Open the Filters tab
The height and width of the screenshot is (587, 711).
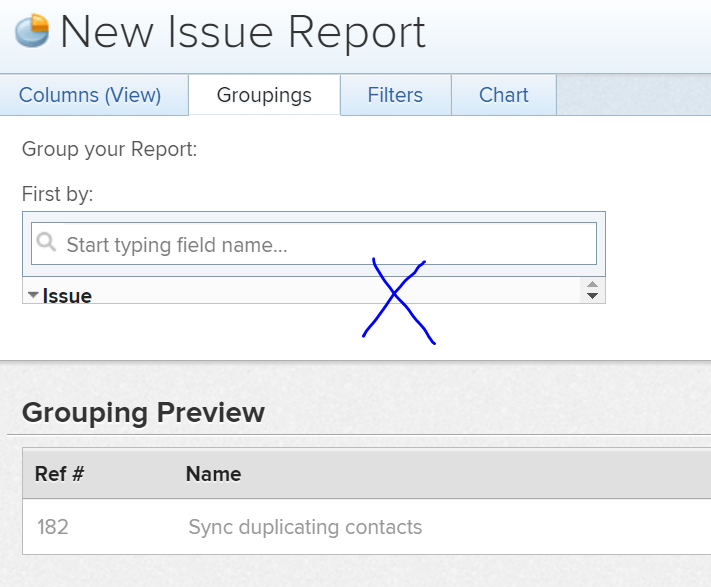395,96
